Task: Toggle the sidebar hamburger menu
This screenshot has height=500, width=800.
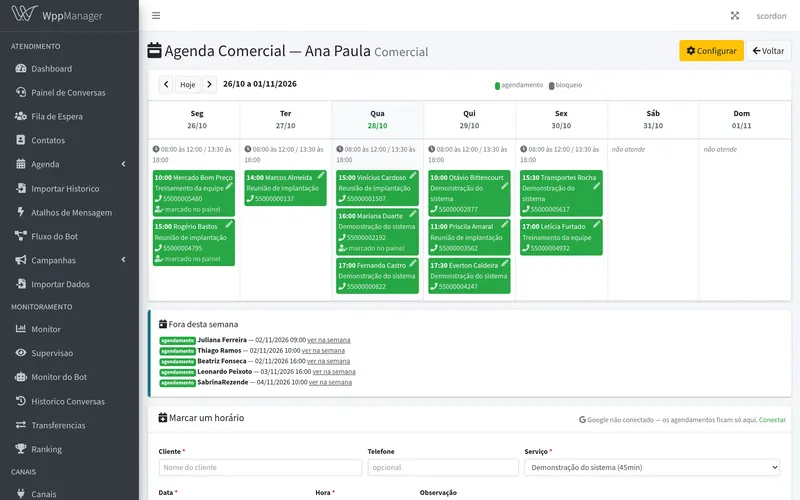Action: (156, 16)
